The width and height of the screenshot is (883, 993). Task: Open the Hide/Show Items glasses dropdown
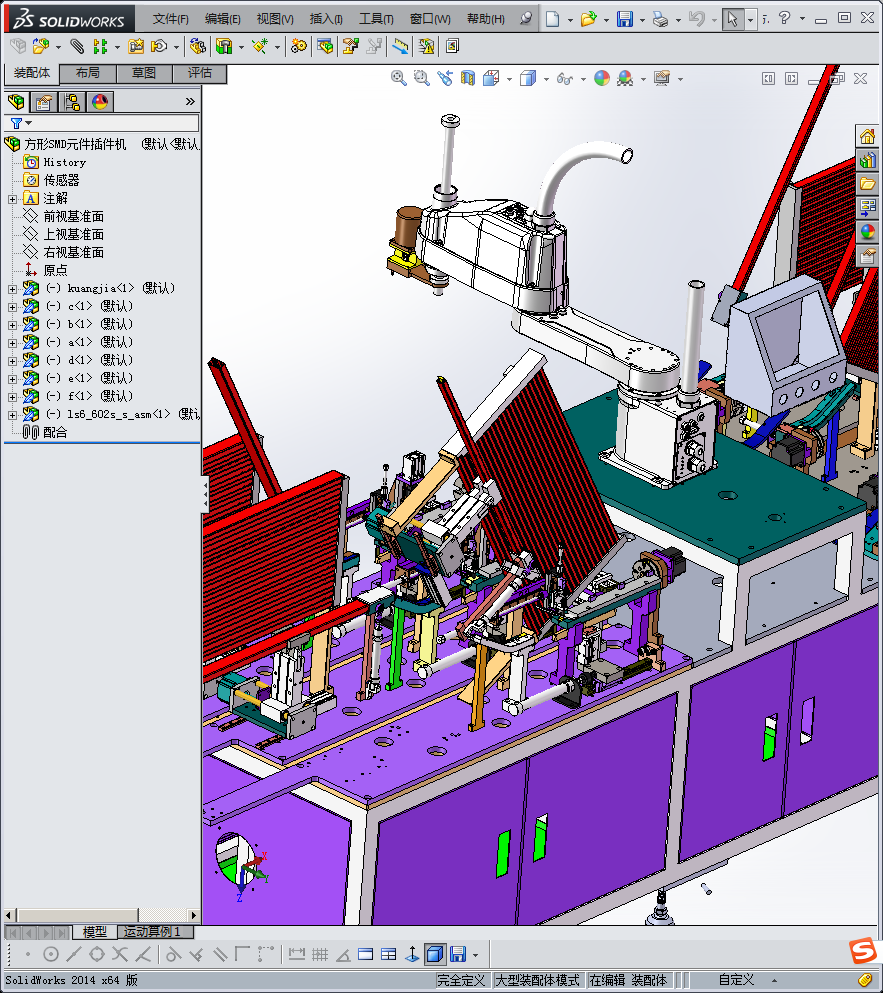click(x=583, y=79)
